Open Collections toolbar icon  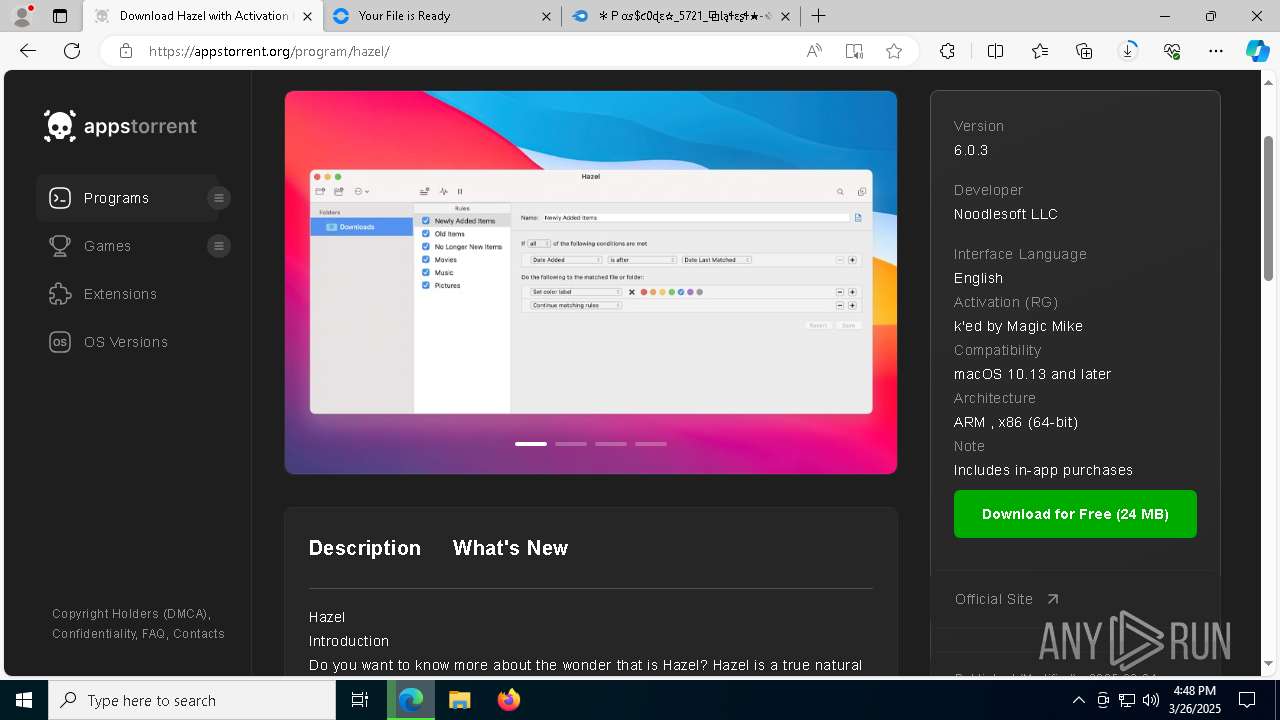click(x=1084, y=51)
